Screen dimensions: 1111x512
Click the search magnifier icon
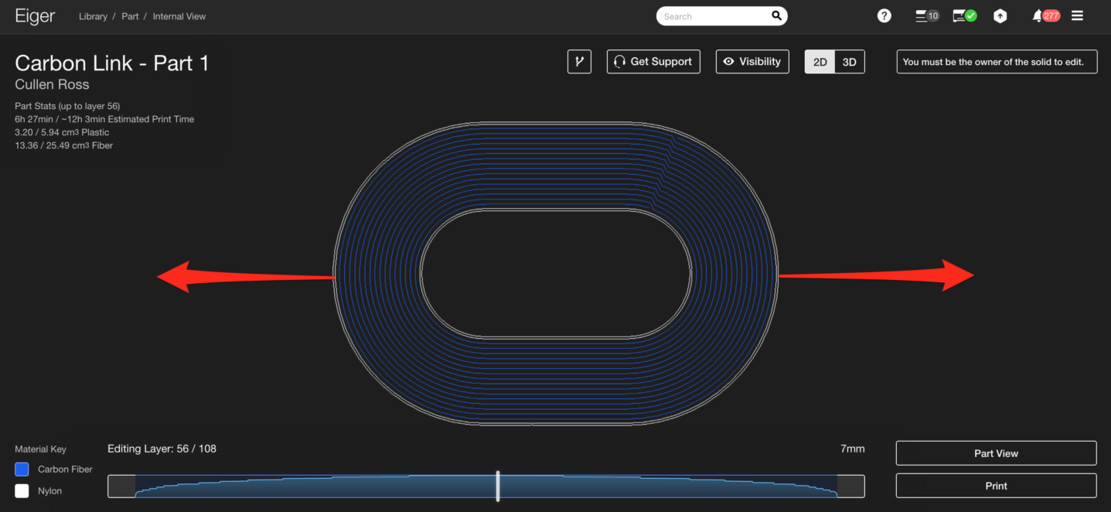click(x=776, y=16)
